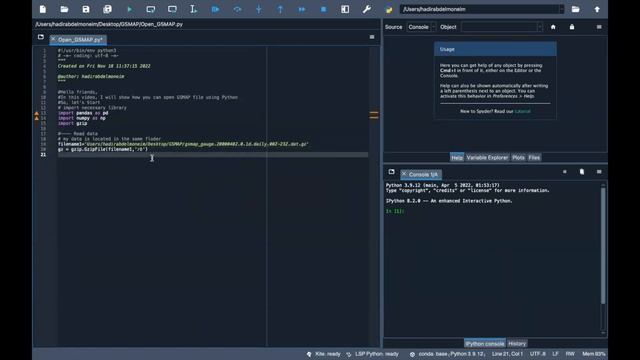Click the conda base Python 3.9.12 status
The height and width of the screenshot is (360, 640).
447,354
